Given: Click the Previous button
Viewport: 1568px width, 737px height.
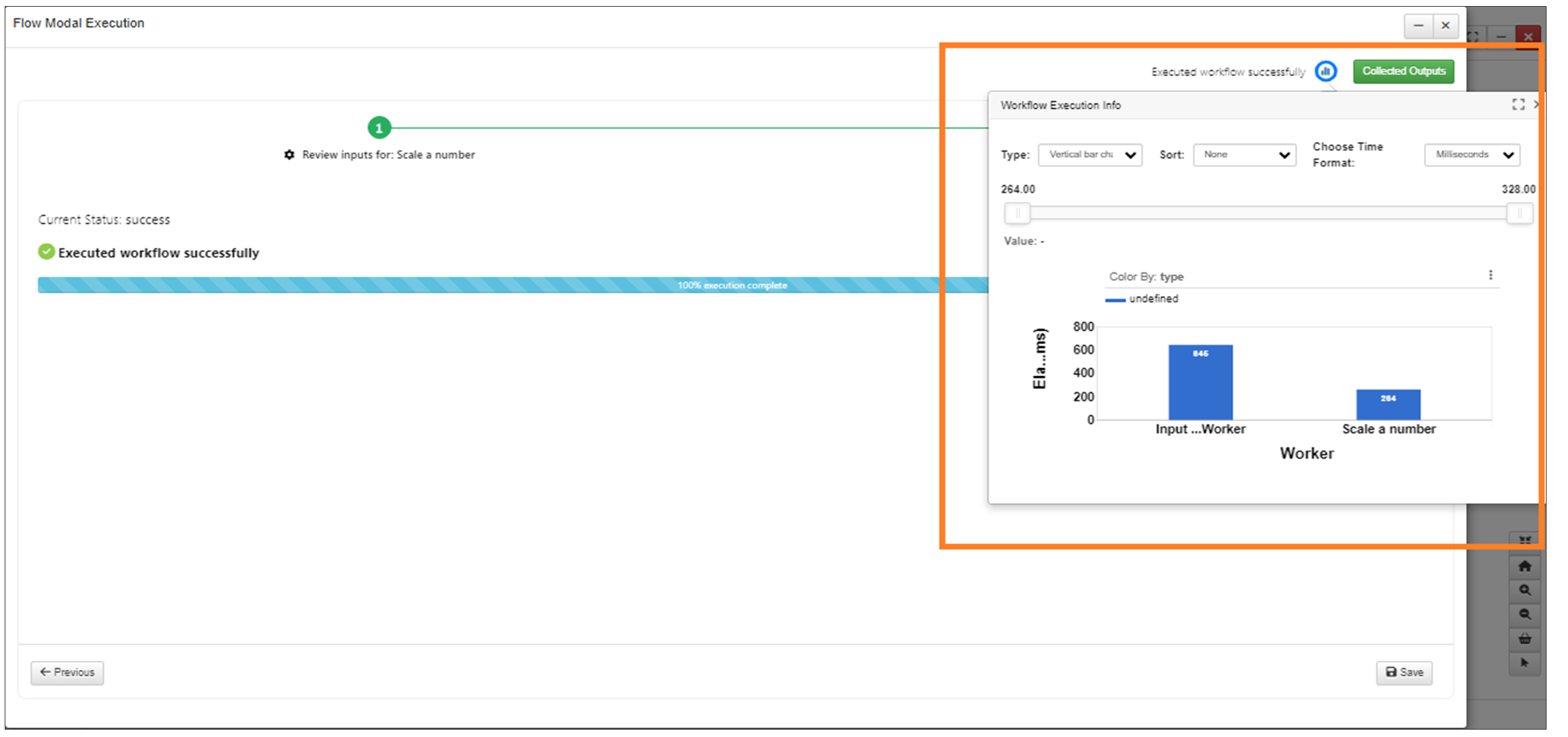Looking at the screenshot, I should point(67,672).
